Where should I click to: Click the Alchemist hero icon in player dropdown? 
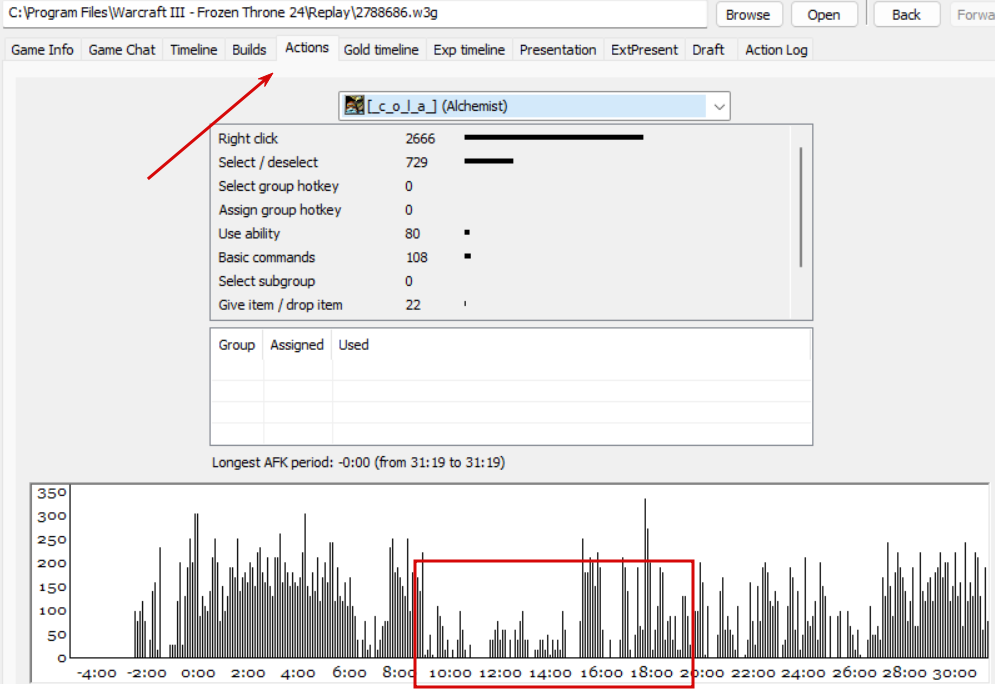click(x=354, y=105)
